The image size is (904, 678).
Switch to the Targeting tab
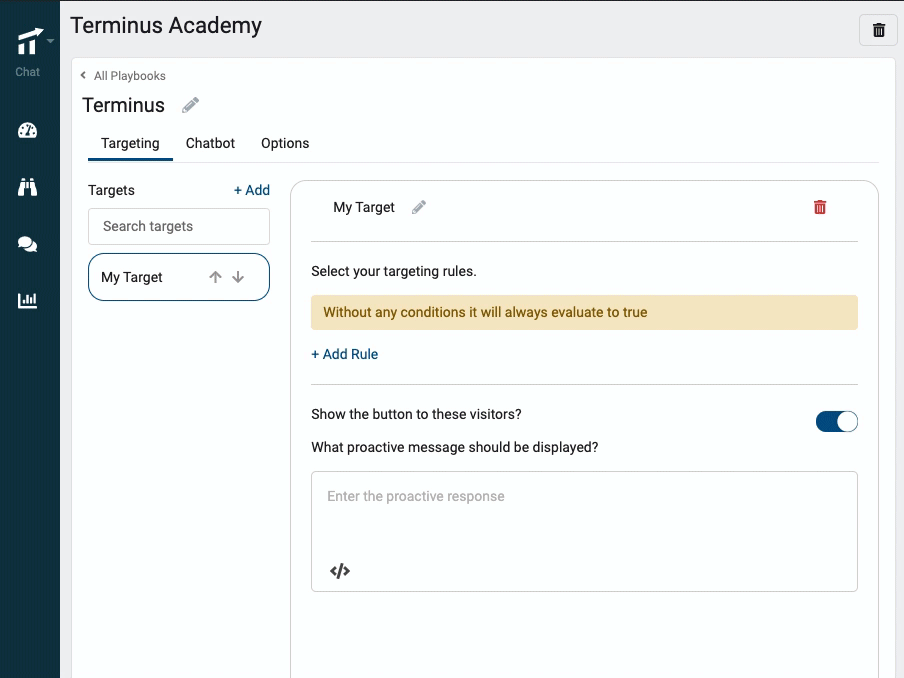[x=130, y=144]
